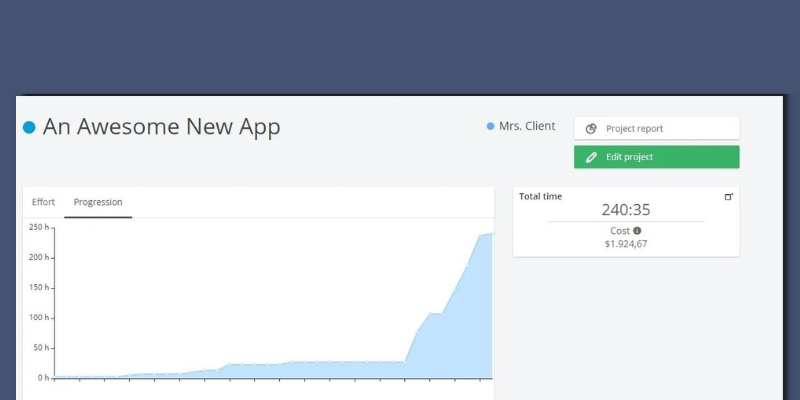Click the blue project color dot beside title
800x400 pixels.
[x=29, y=127]
